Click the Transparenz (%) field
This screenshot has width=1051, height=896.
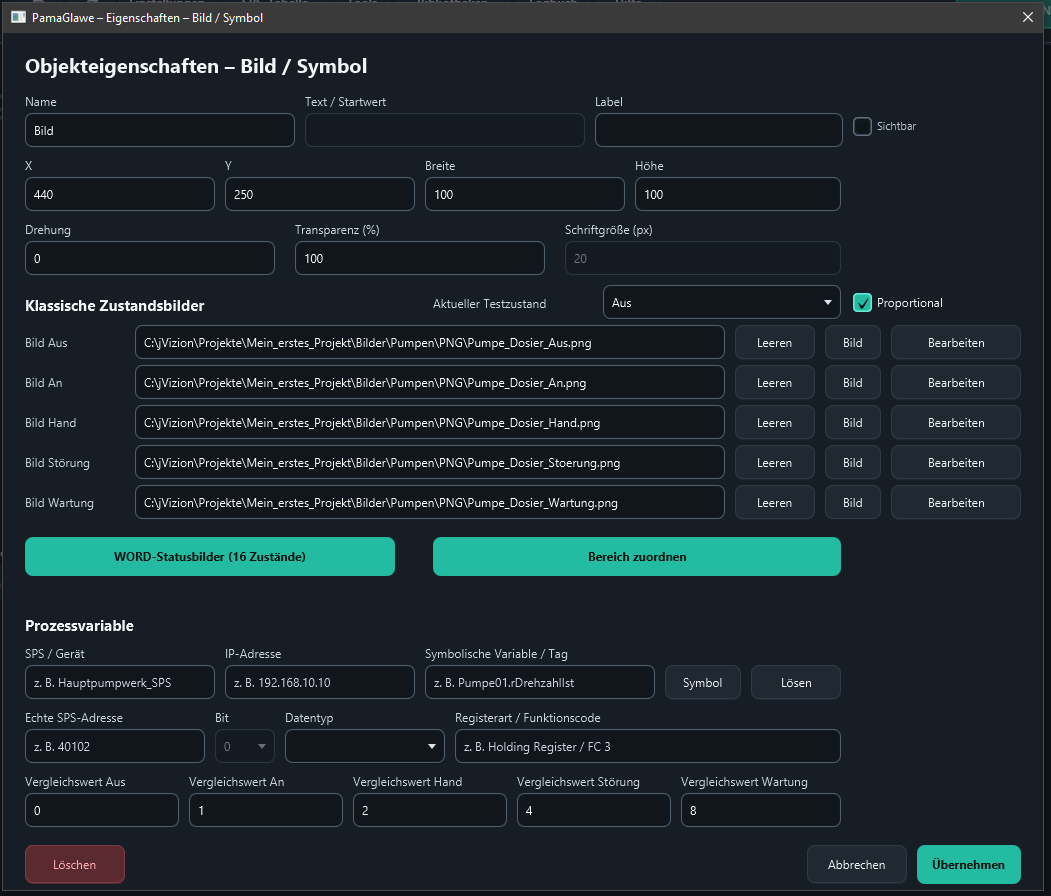(x=420, y=258)
